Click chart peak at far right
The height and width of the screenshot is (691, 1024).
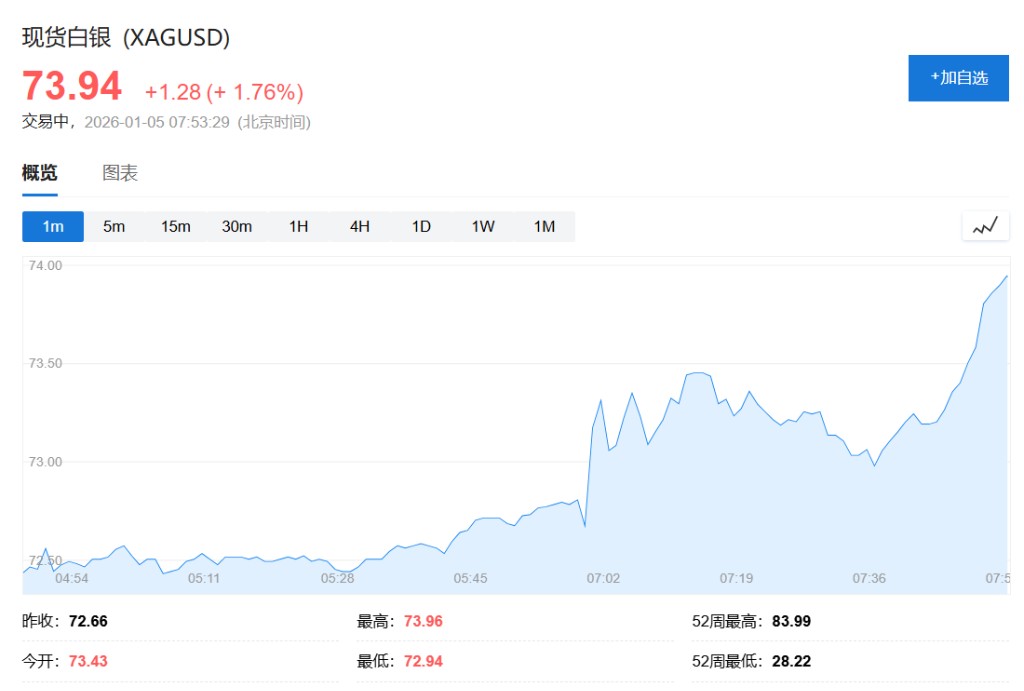click(x=1005, y=276)
